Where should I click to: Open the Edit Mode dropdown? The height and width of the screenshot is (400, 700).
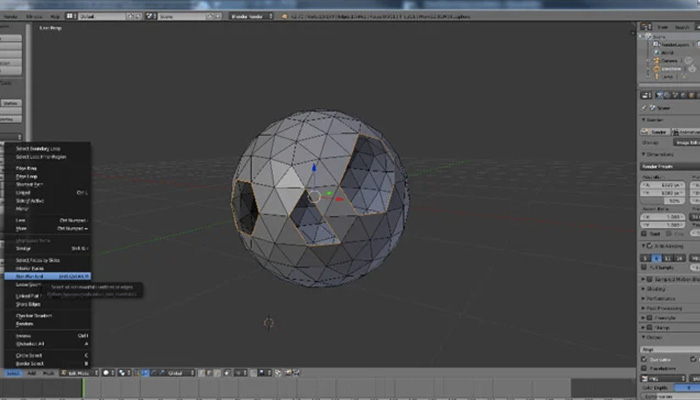79,373
